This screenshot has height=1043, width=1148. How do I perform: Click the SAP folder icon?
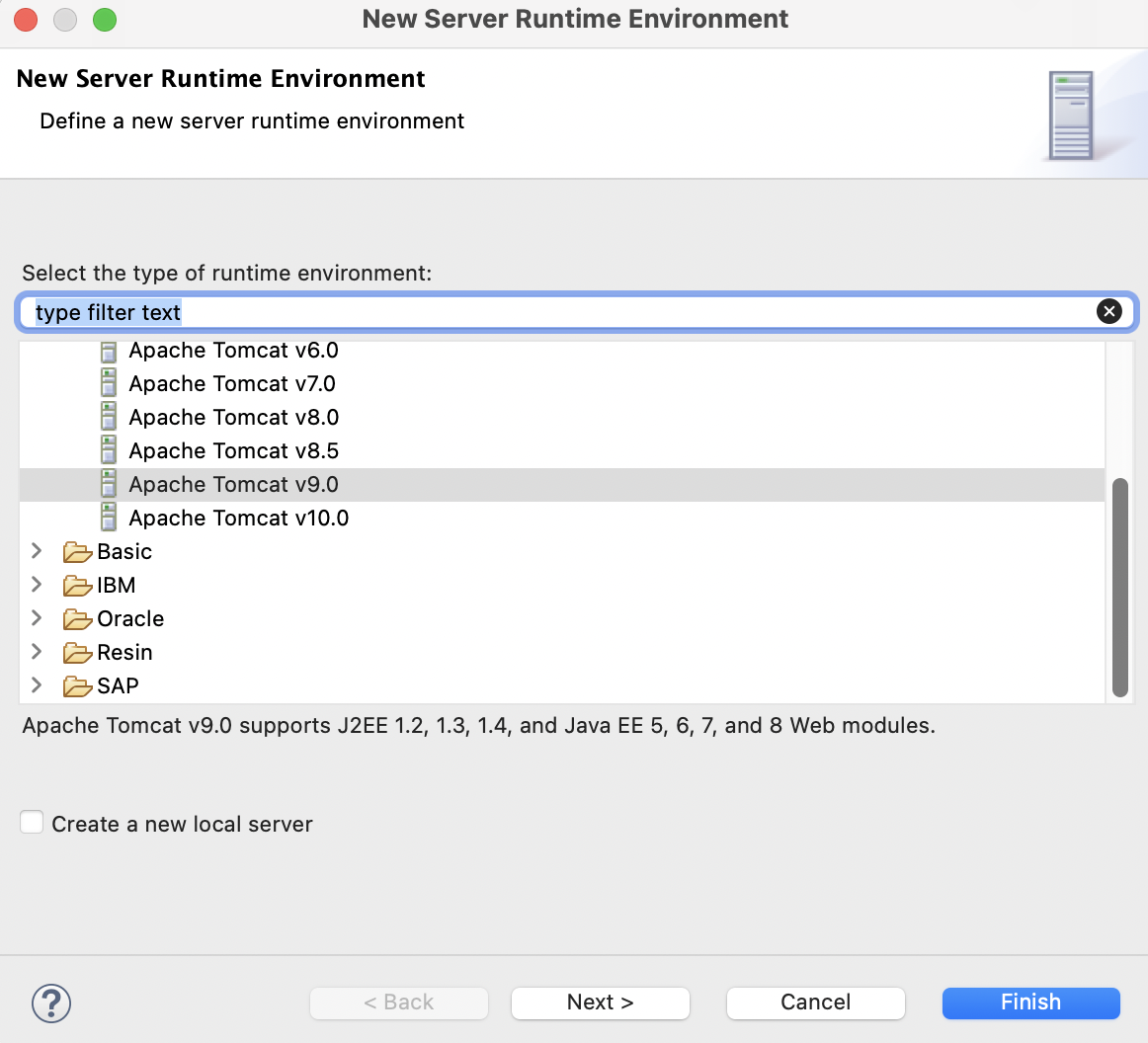pos(77,686)
